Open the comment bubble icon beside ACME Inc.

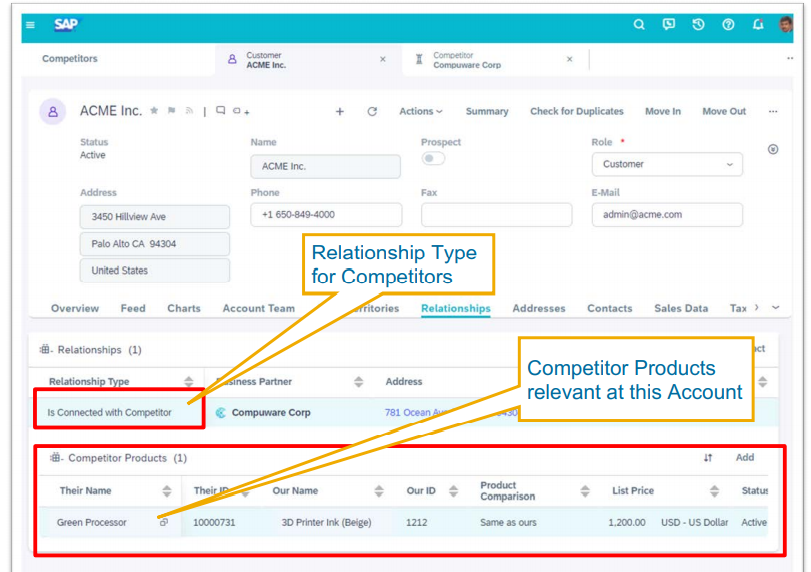(220, 111)
